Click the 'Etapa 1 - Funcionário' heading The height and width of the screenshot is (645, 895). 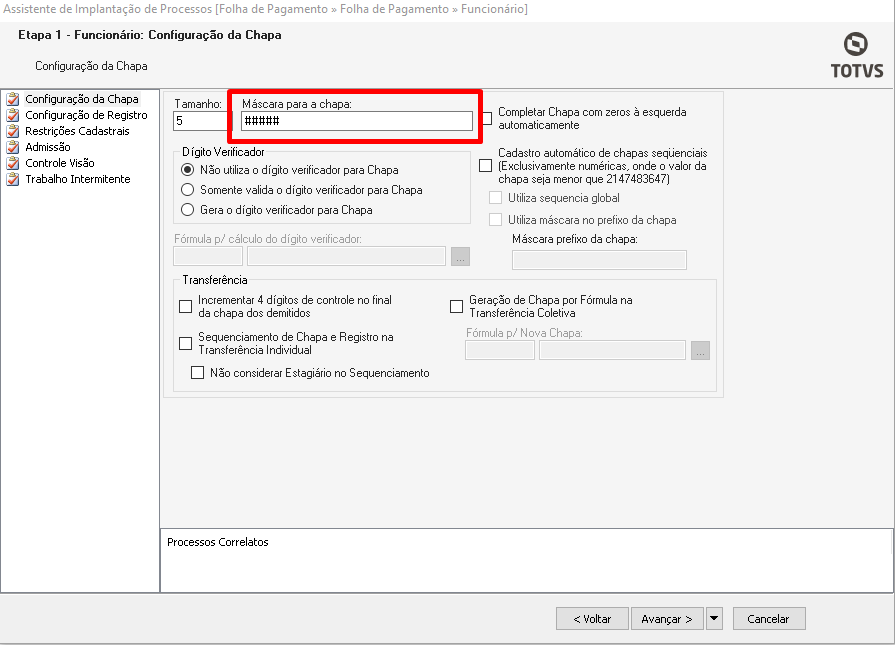[150, 35]
